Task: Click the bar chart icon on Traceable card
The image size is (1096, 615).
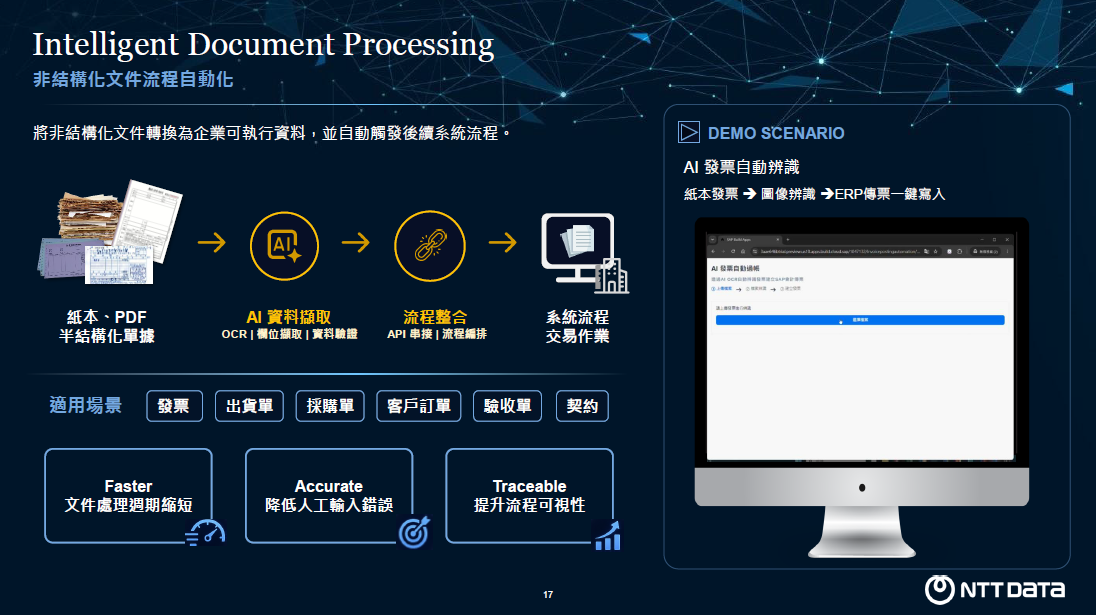Action: [607, 537]
